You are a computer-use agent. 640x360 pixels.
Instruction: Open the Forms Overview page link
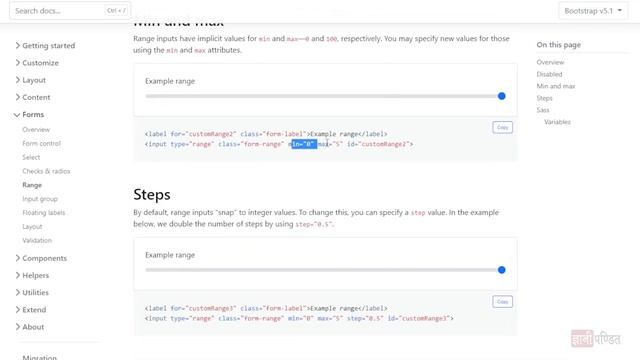pos(36,129)
